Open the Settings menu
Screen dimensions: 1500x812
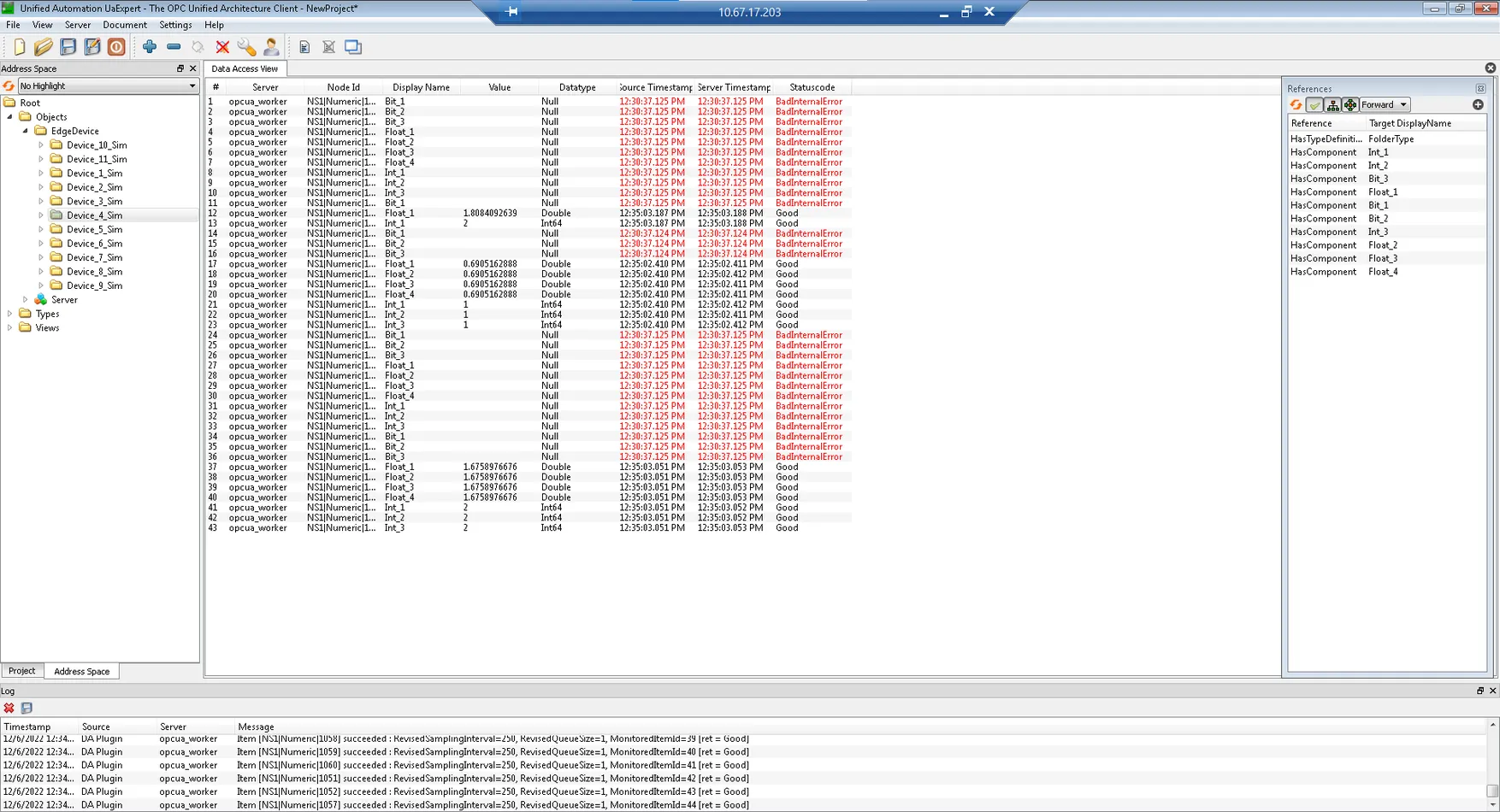pyautogui.click(x=175, y=25)
